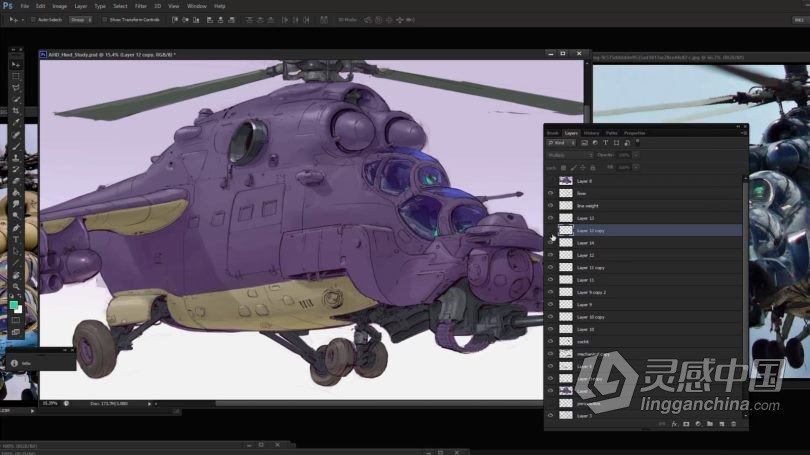Open the Layer menu
Viewport: 810px width, 455px height.
81,6
